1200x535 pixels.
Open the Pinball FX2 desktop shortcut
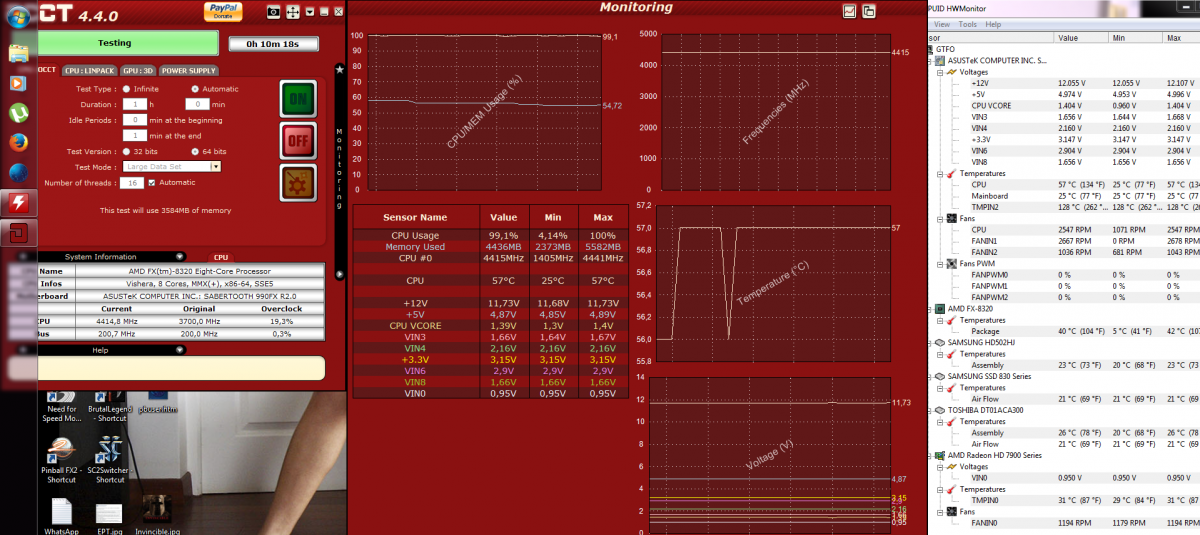click(x=61, y=459)
